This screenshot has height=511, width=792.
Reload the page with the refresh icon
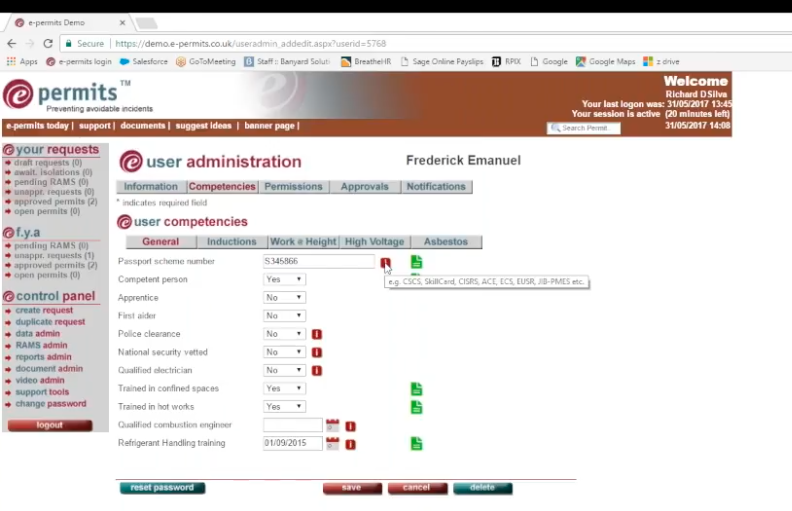48,43
